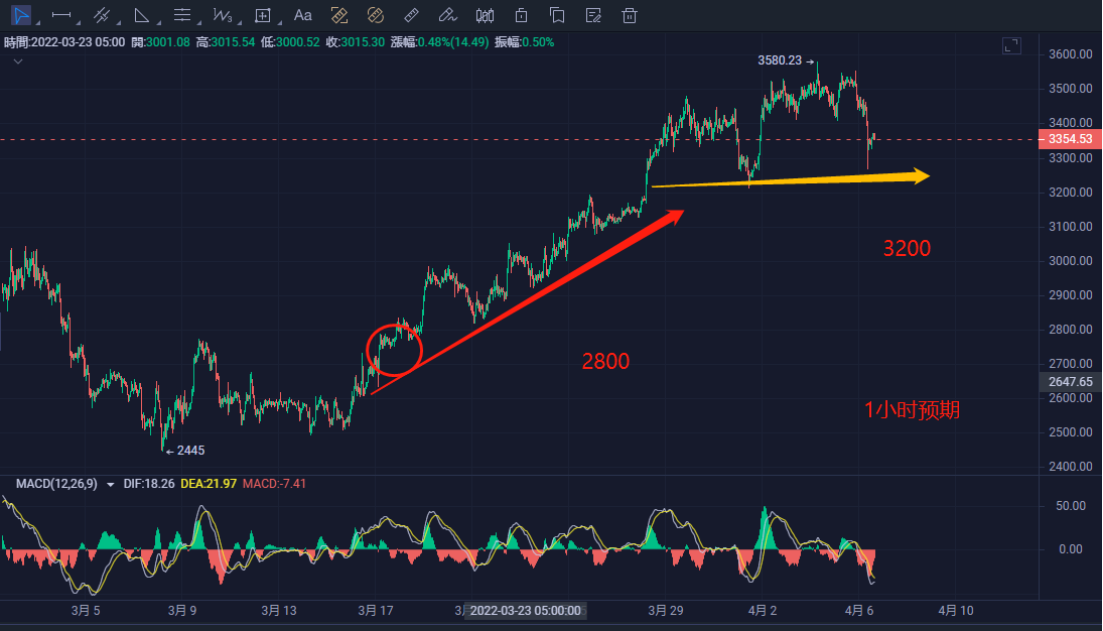Screen dimensions: 1103x631
Task: Select the Elliott wave W3 tool
Action: [222, 15]
